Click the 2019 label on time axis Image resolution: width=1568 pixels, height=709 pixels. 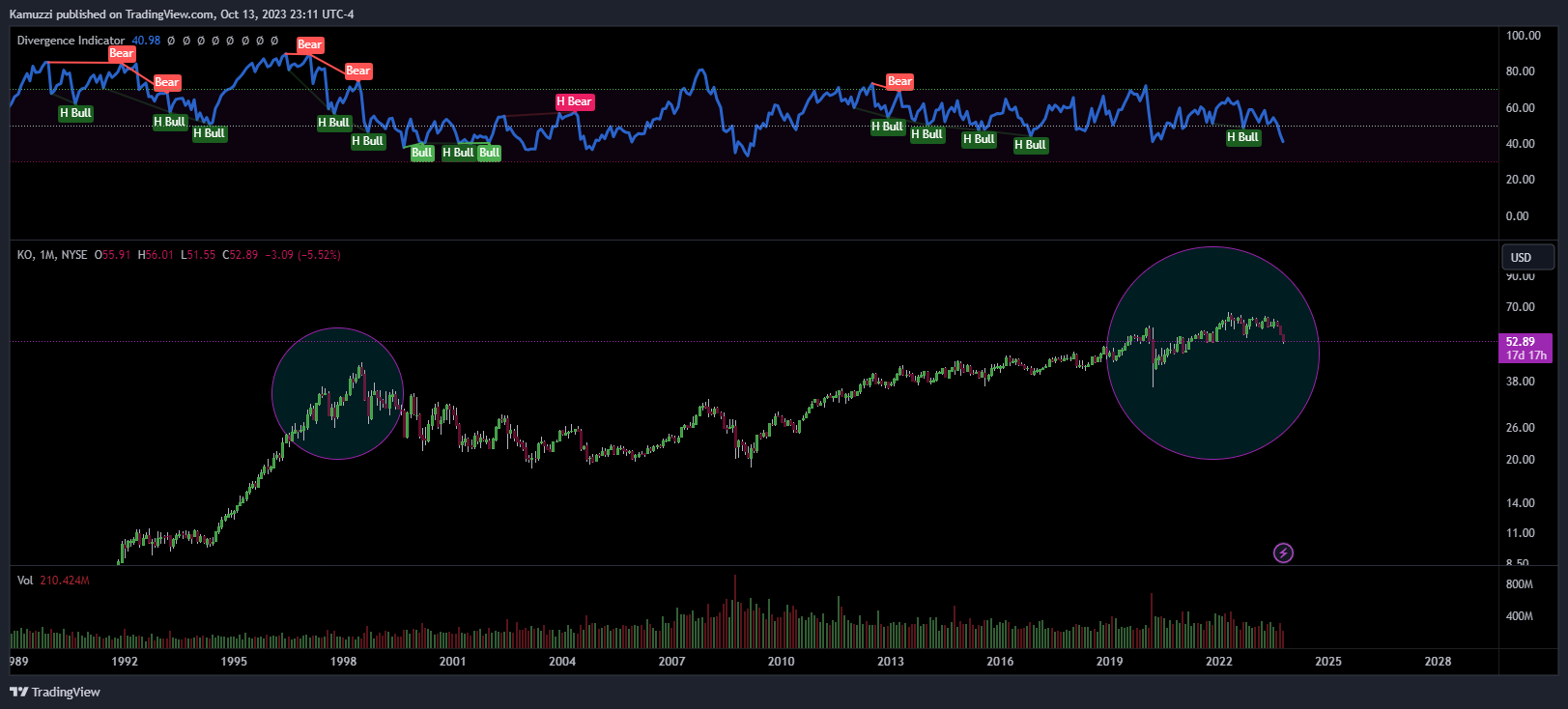[1109, 662]
